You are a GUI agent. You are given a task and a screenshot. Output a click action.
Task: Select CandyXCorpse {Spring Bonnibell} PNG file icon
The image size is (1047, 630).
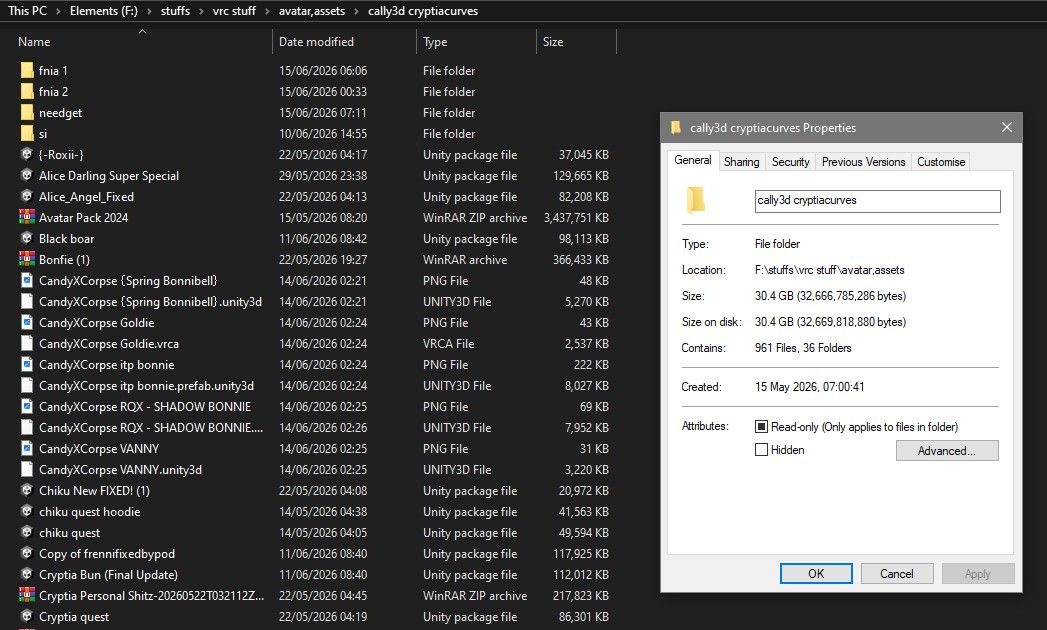[x=27, y=281]
